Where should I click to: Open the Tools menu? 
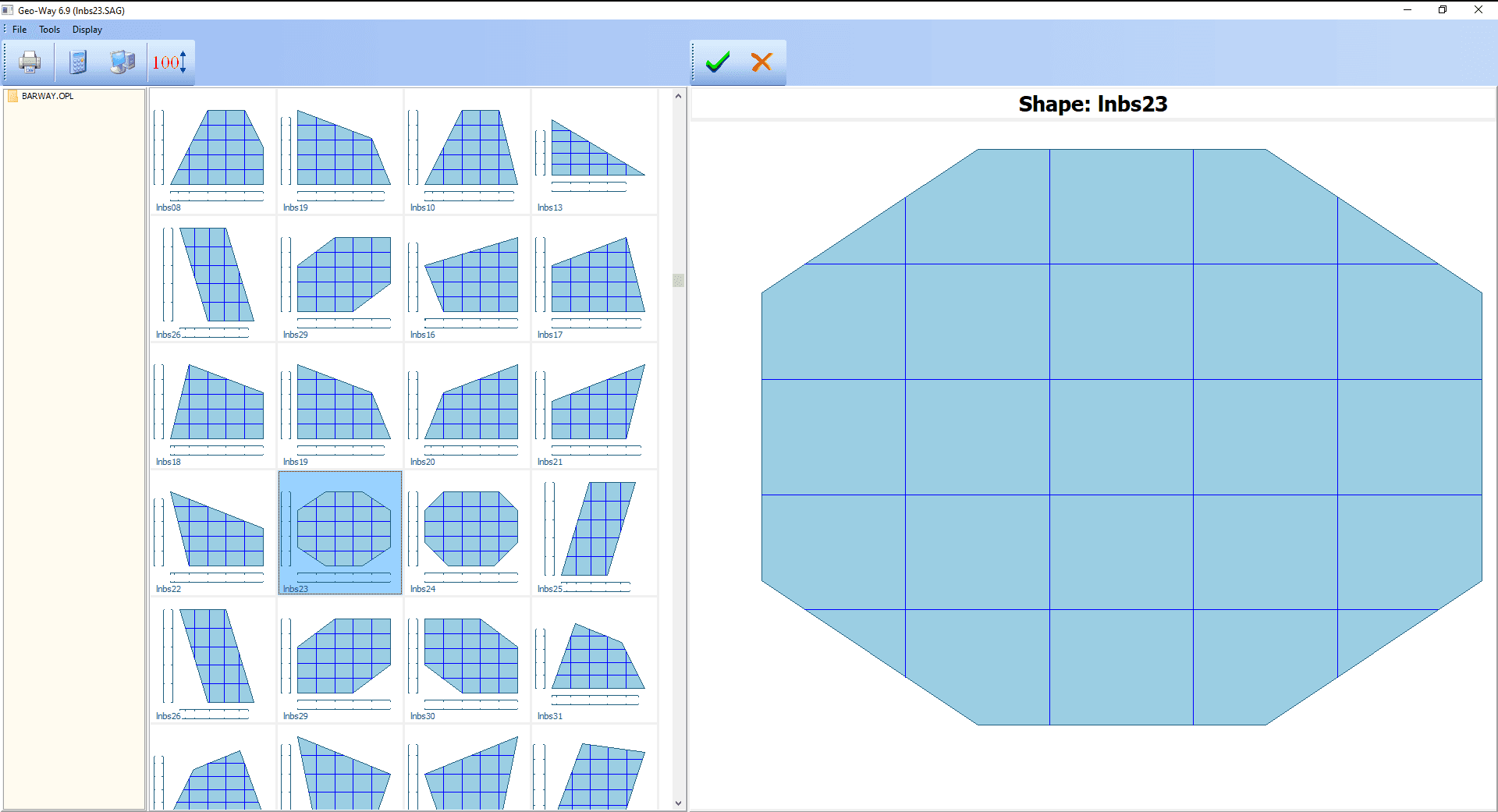49,30
